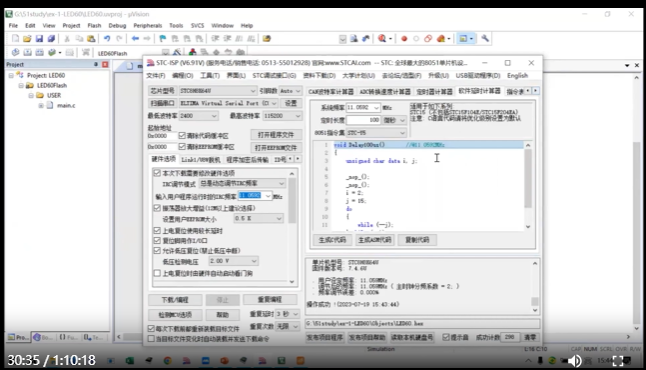Viewport: 646px width, 370px height.
Task: Click the Navigate Forward arrow icon
Action: pyautogui.click(x=147, y=39)
